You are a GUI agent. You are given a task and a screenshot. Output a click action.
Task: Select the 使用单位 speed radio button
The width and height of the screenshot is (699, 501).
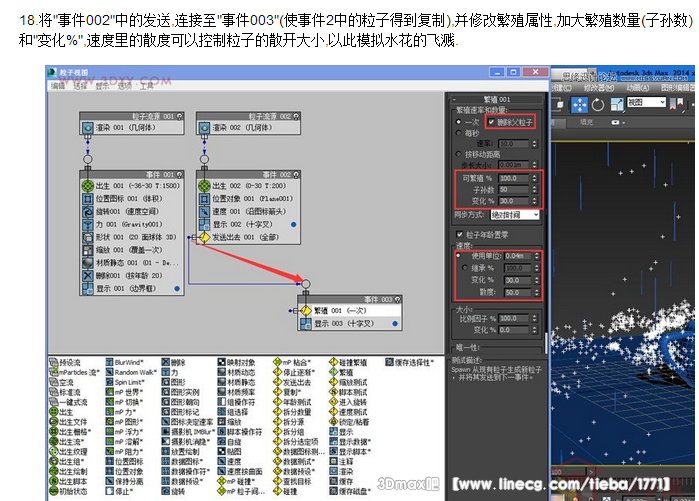pyautogui.click(x=459, y=255)
